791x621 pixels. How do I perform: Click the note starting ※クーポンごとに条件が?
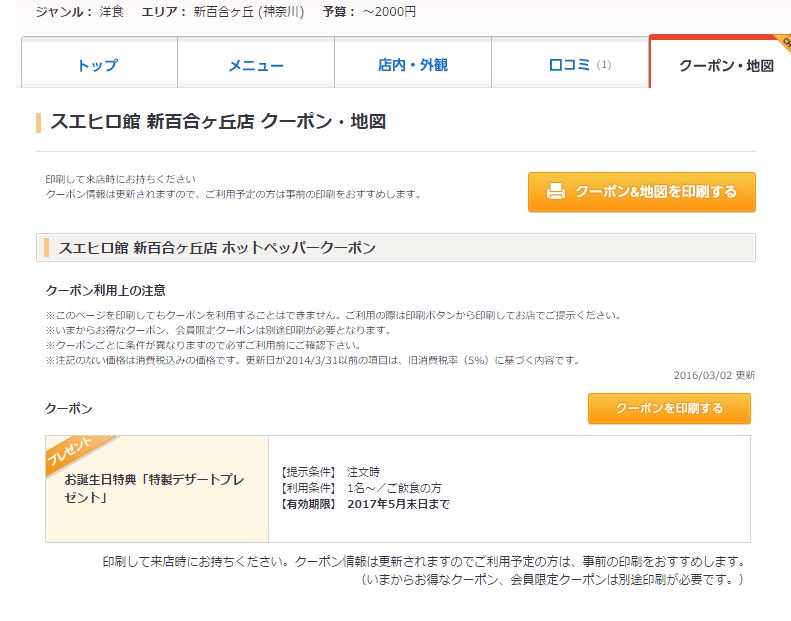[x=203, y=345]
